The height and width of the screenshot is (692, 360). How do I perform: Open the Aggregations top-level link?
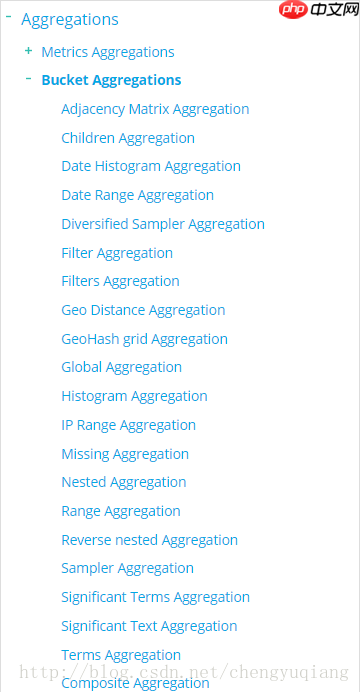click(70, 20)
